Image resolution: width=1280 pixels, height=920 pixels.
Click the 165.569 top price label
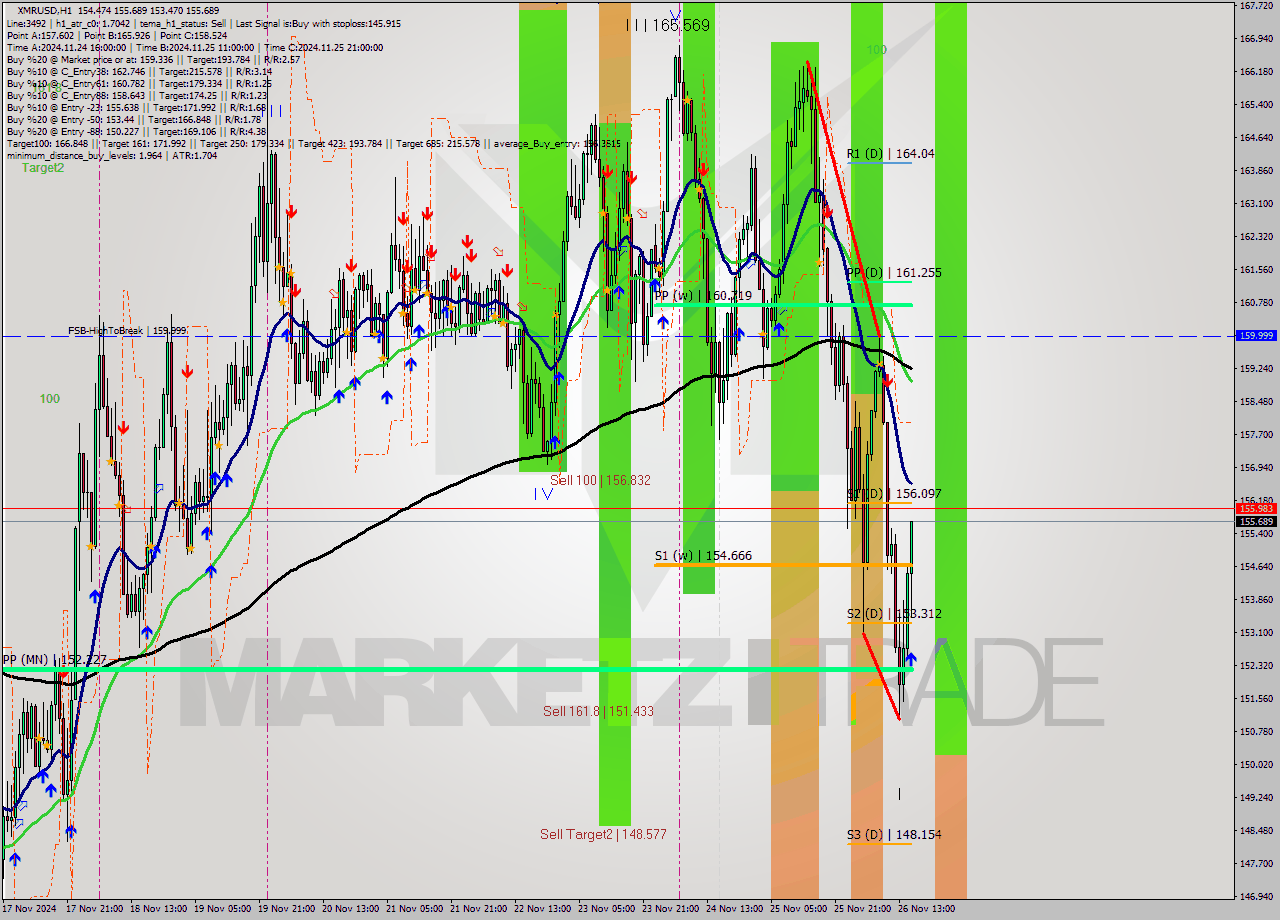(x=682, y=25)
